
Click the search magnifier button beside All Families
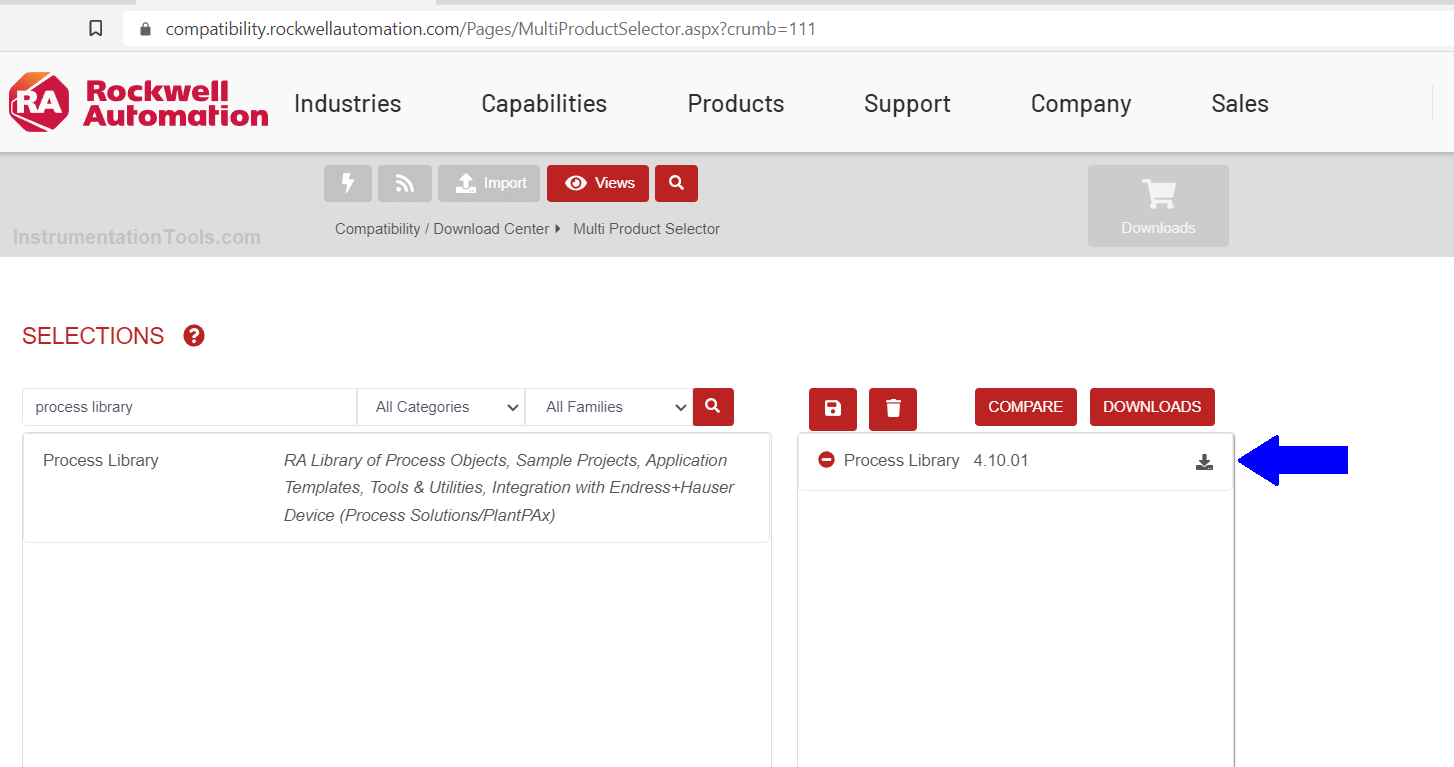coord(713,407)
